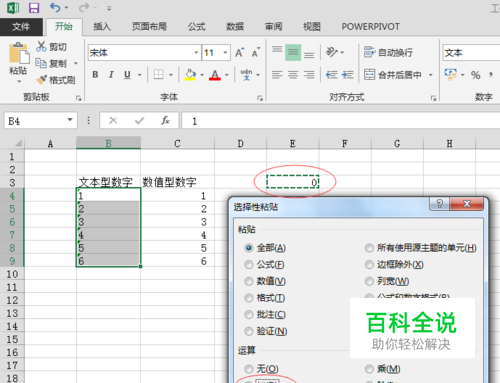Align text right
500x383 pixels.
coord(309,75)
